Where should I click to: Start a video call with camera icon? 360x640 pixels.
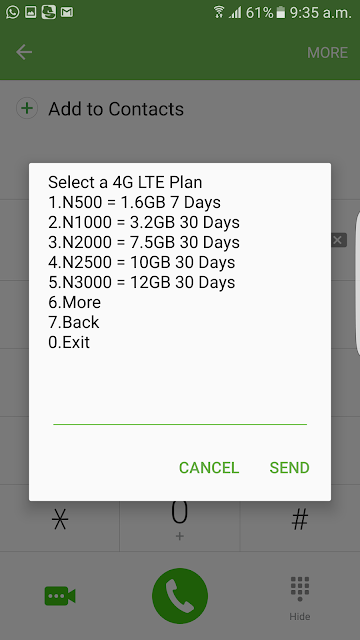60,596
